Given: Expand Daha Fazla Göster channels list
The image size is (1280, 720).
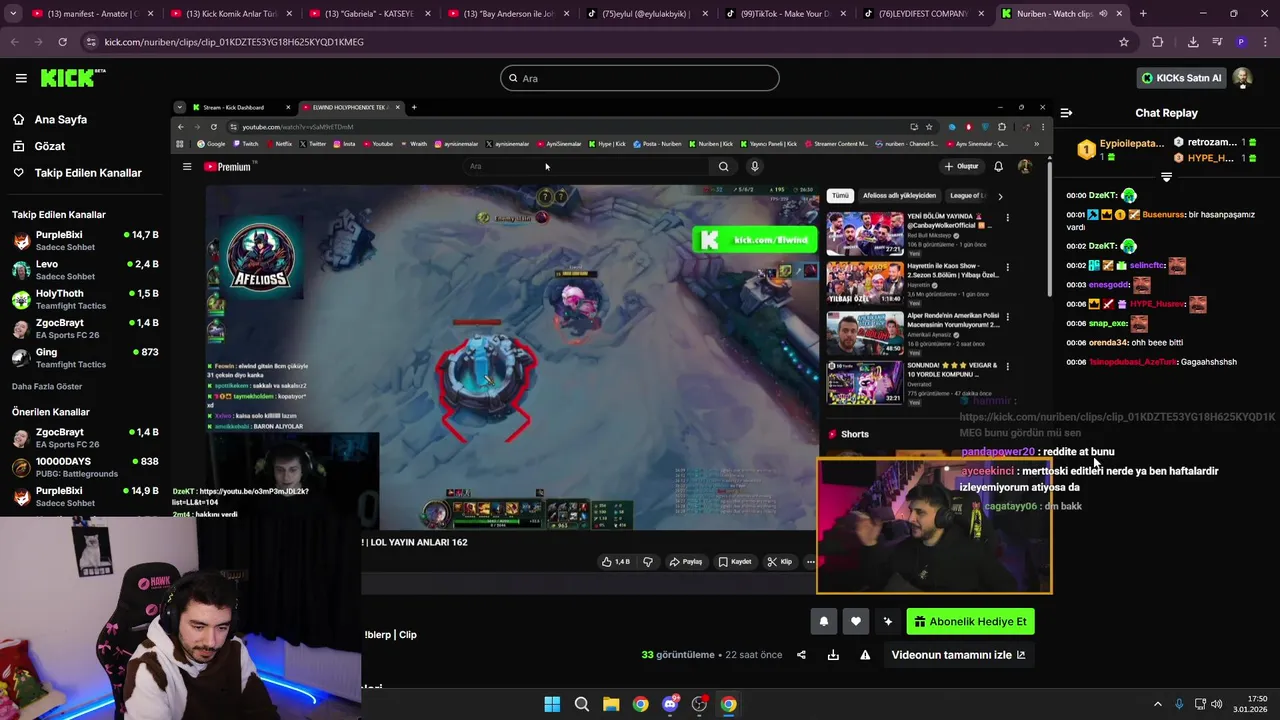Looking at the screenshot, I should [47, 386].
